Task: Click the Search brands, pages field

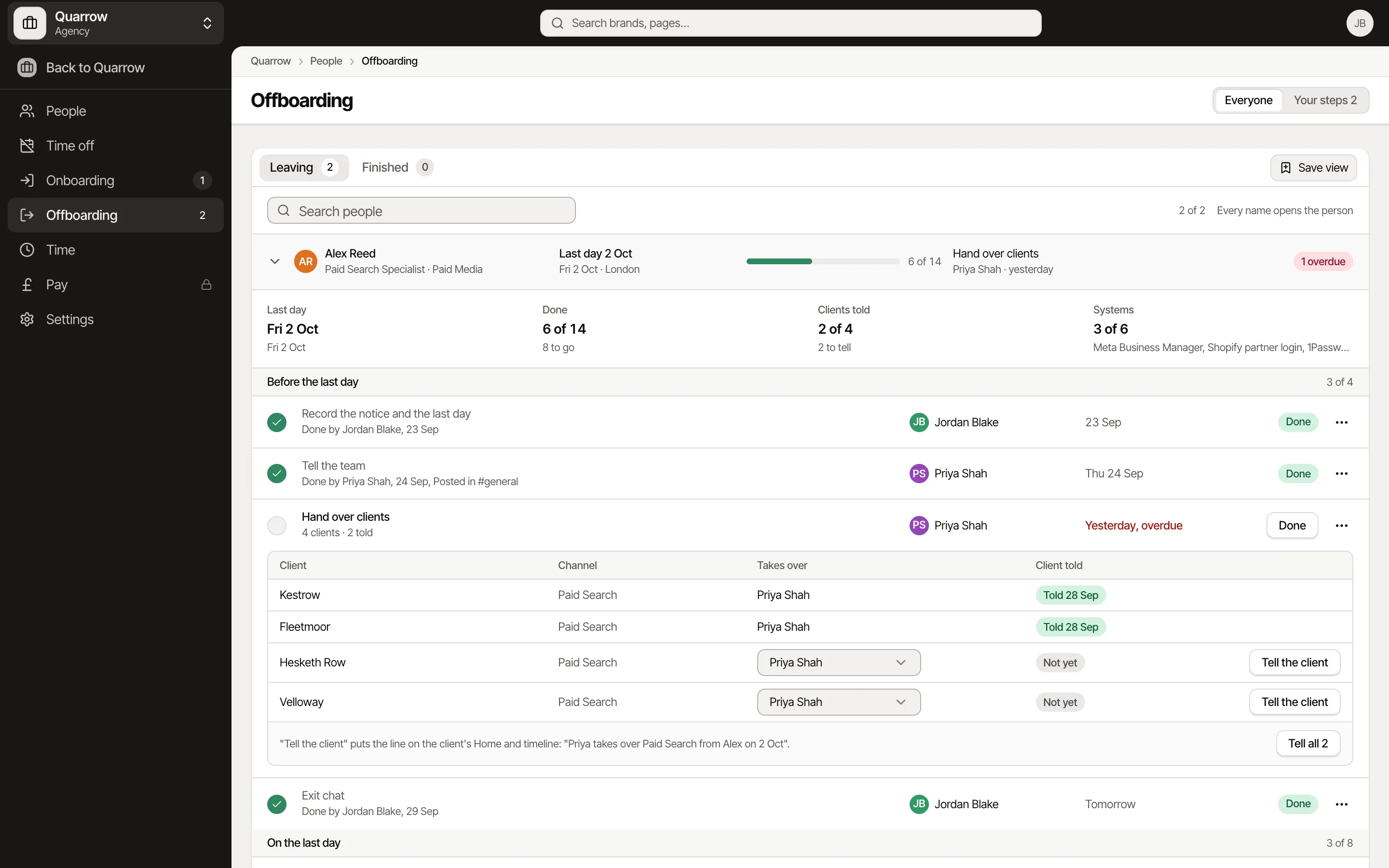Action: click(x=790, y=23)
